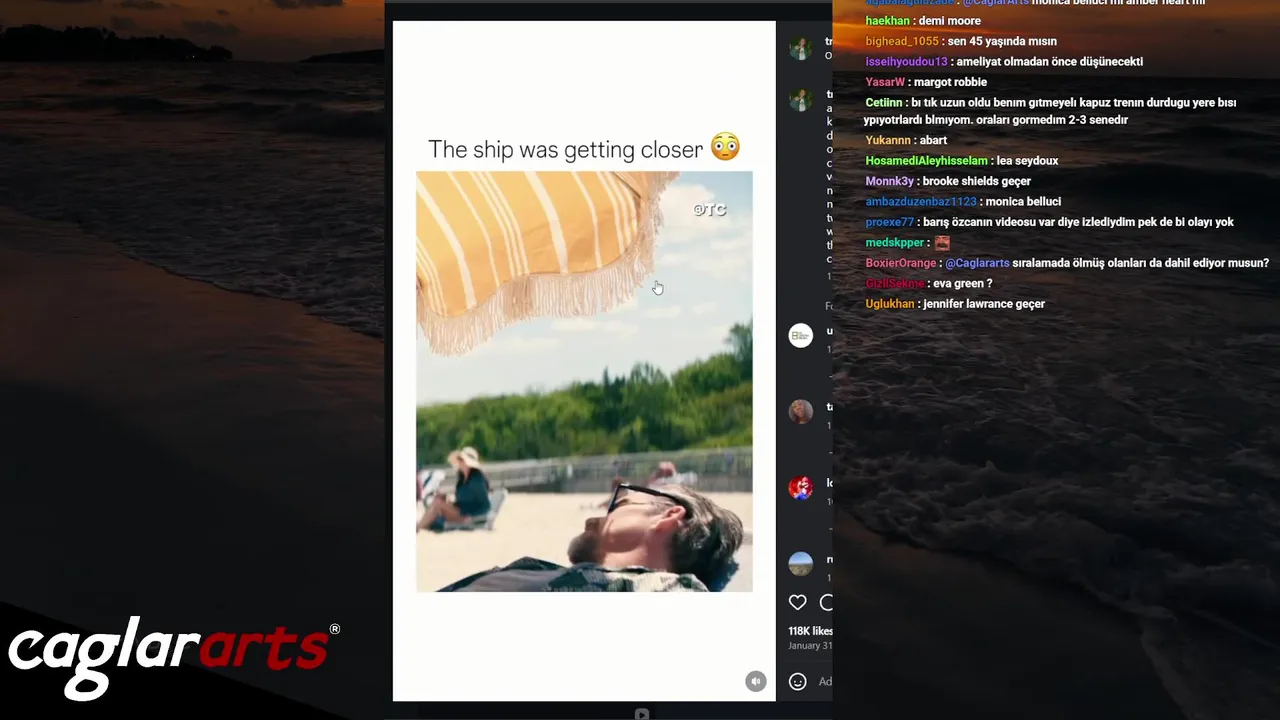The height and width of the screenshot is (720, 1280).
Task: Mute the Instagram video with the speaker icon
Action: coord(756,681)
